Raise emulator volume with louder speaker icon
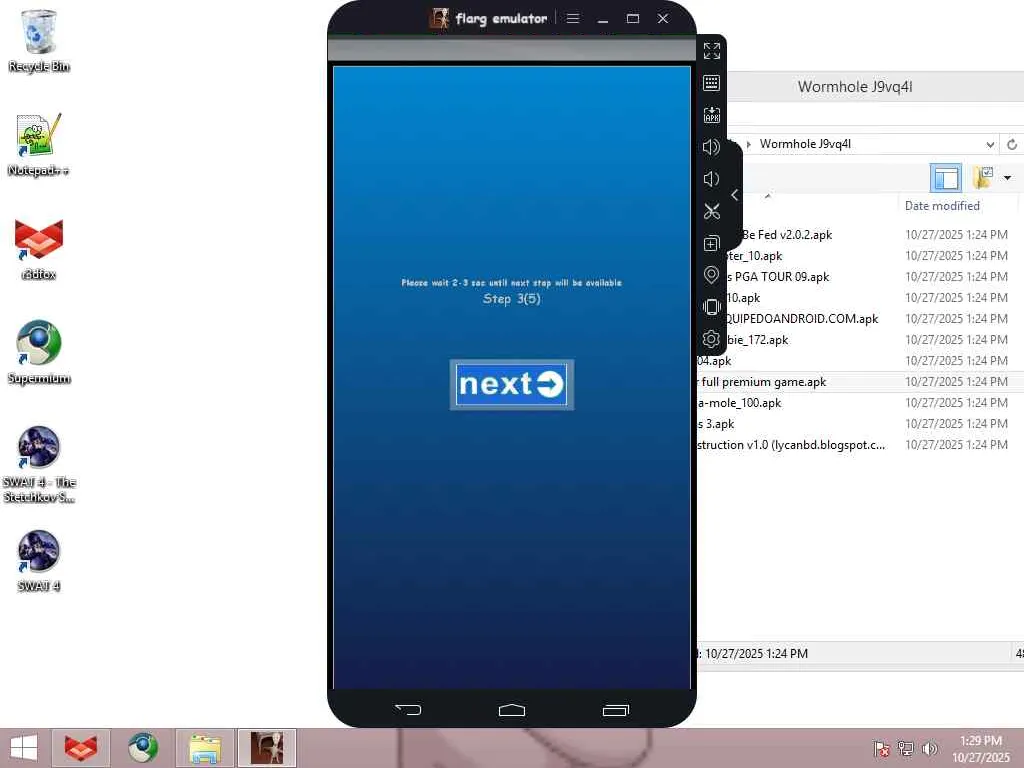Screen dimensions: 1024x768 (711, 147)
